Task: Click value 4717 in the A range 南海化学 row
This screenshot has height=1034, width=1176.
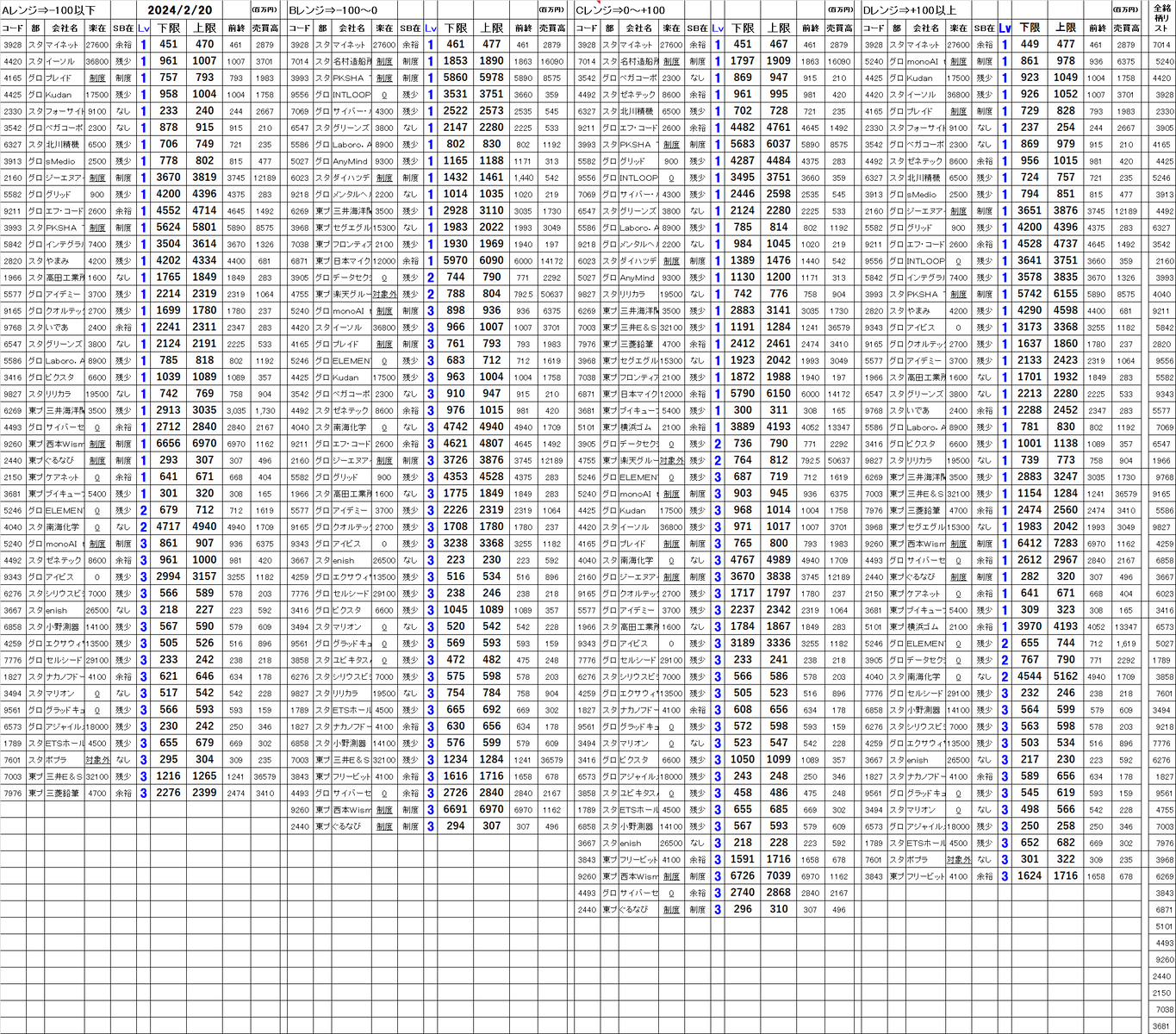Action: pos(169,526)
